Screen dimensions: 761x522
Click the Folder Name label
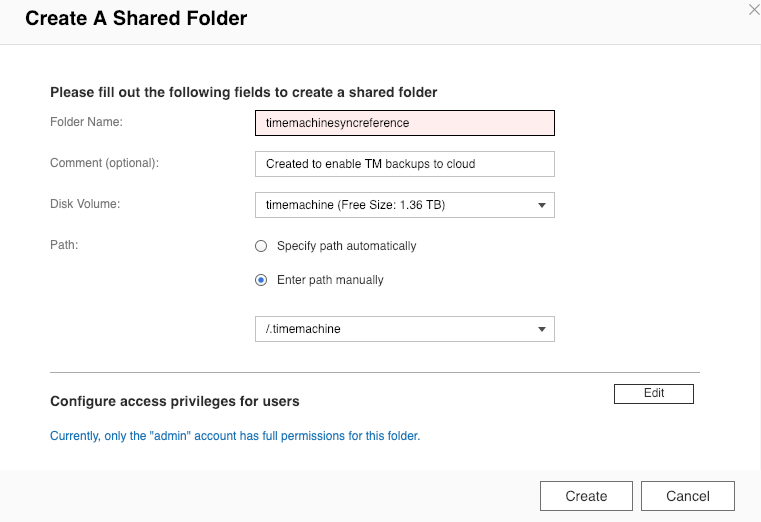coord(86,122)
